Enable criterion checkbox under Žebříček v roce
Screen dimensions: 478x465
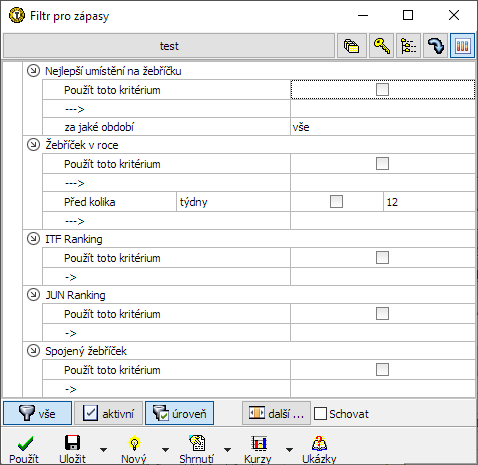(x=382, y=164)
